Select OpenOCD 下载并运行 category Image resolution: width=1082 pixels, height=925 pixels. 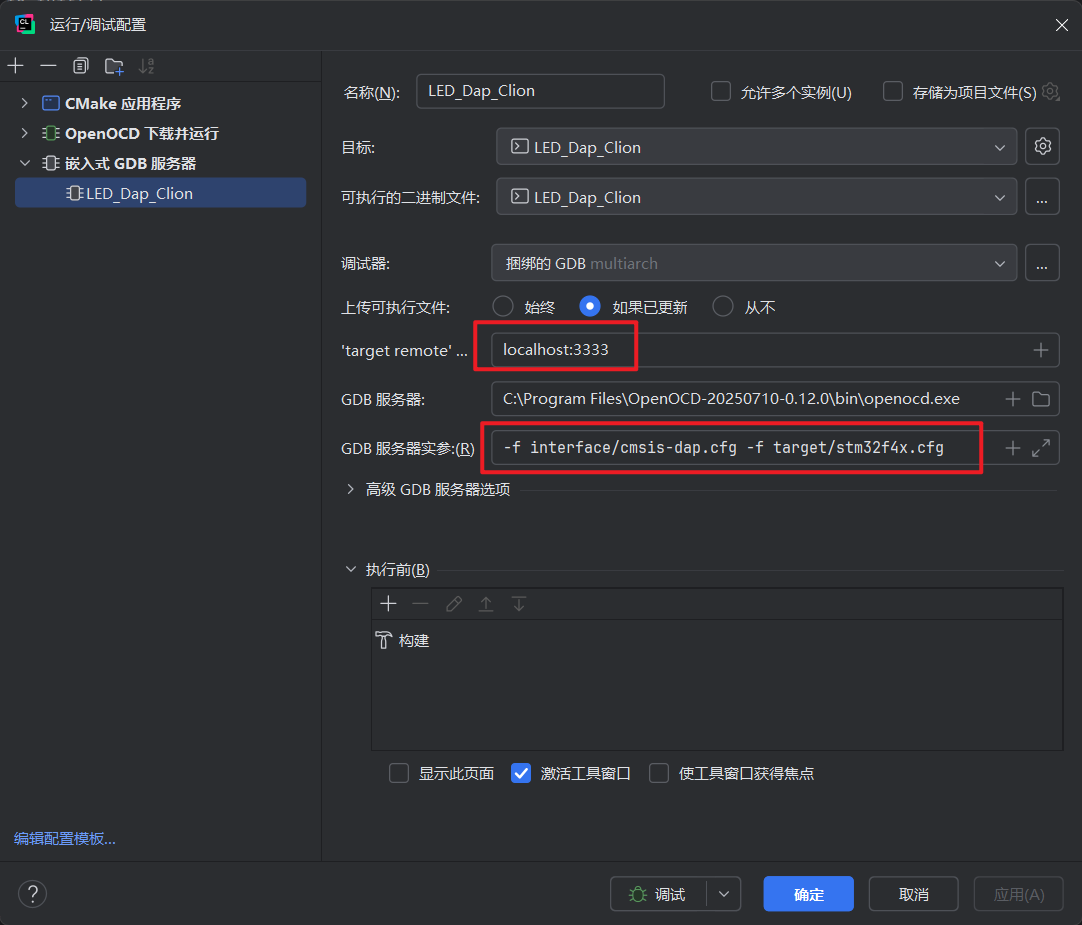pyautogui.click(x=141, y=133)
